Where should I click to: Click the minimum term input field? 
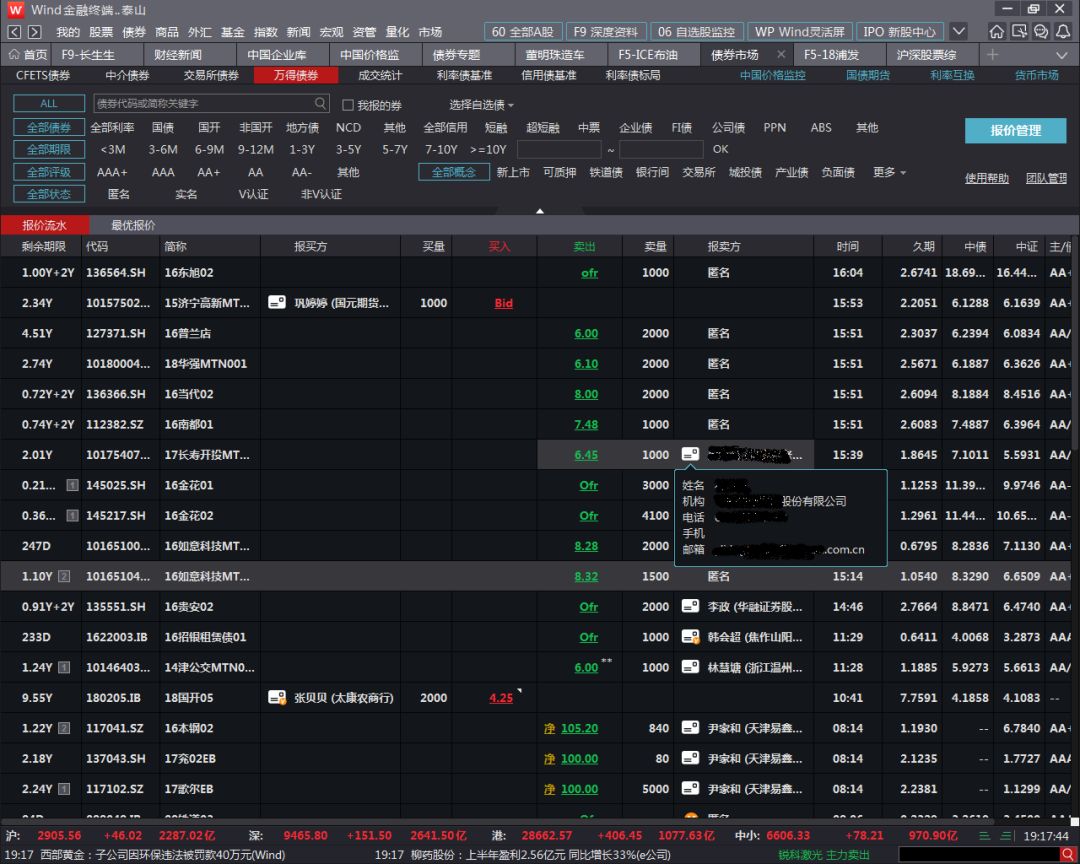pyautogui.click(x=559, y=150)
